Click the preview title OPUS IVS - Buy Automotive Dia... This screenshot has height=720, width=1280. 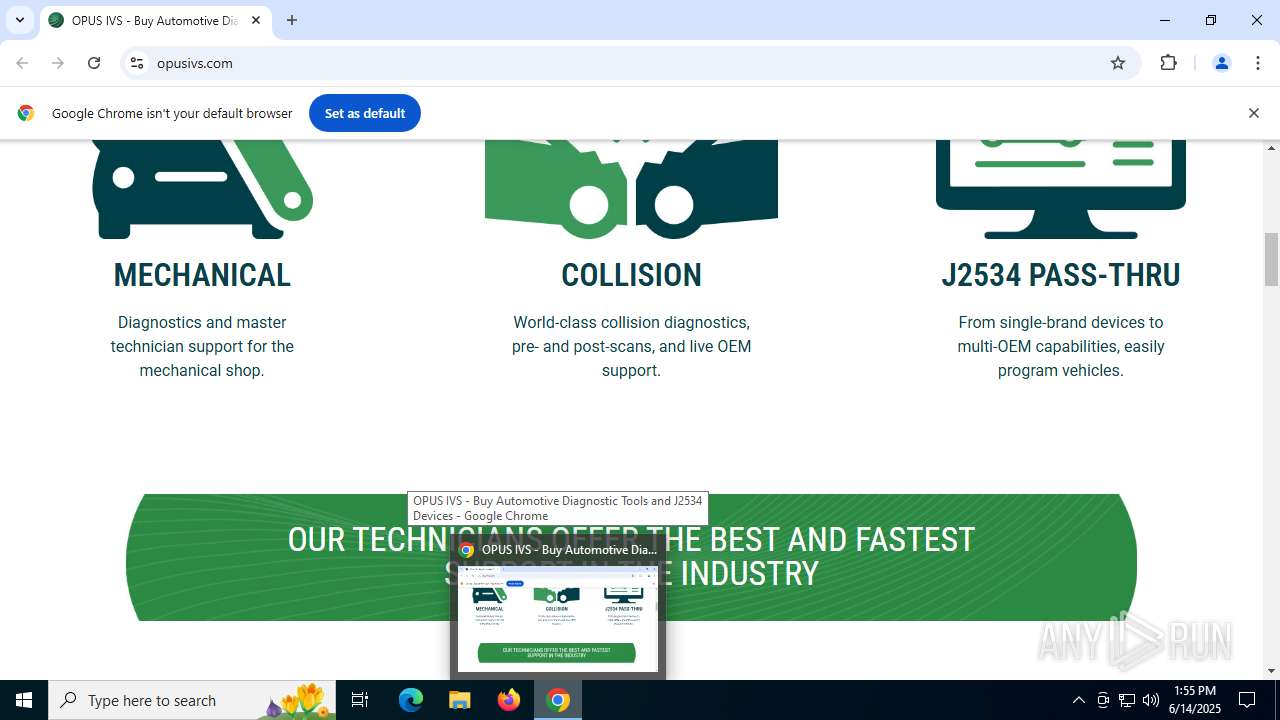pos(569,549)
